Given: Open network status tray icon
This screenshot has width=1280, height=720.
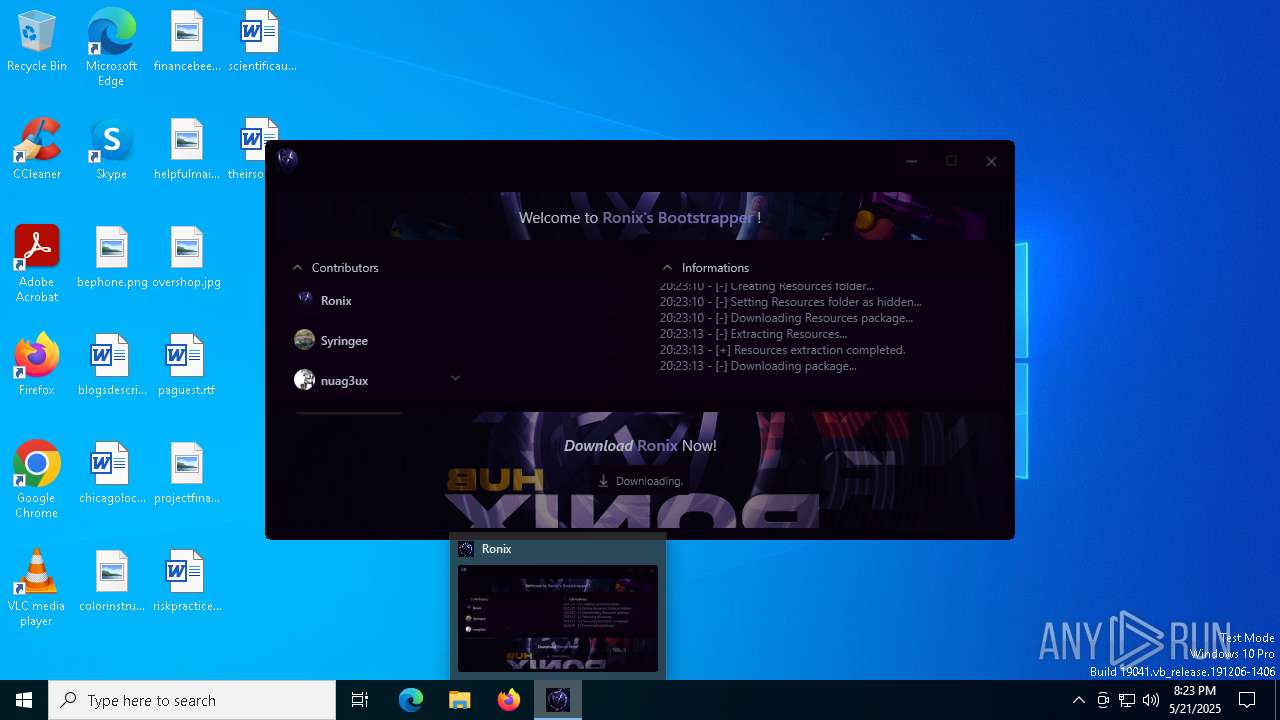Looking at the screenshot, I should click(x=1127, y=700).
